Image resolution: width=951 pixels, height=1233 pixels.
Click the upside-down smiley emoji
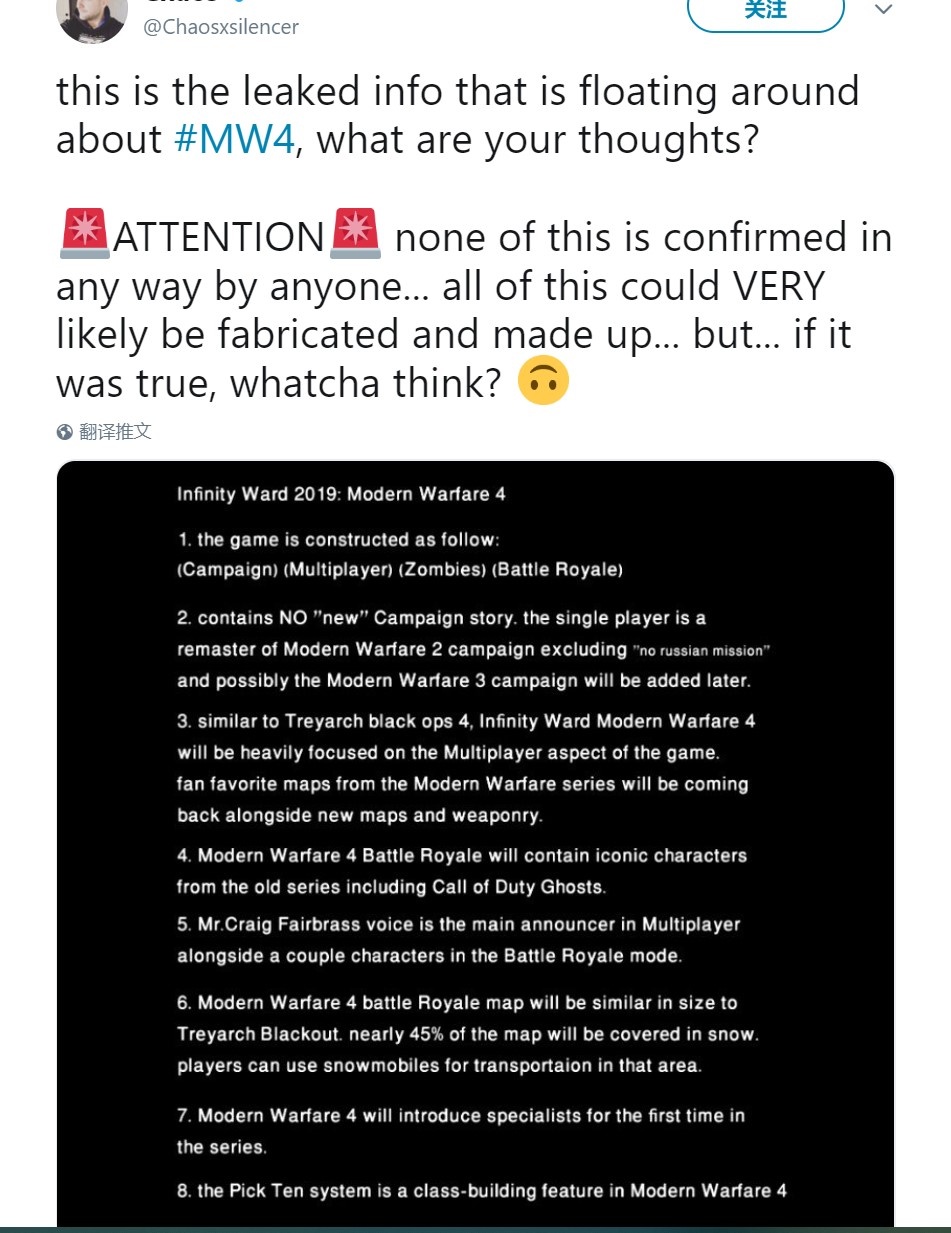(x=542, y=382)
